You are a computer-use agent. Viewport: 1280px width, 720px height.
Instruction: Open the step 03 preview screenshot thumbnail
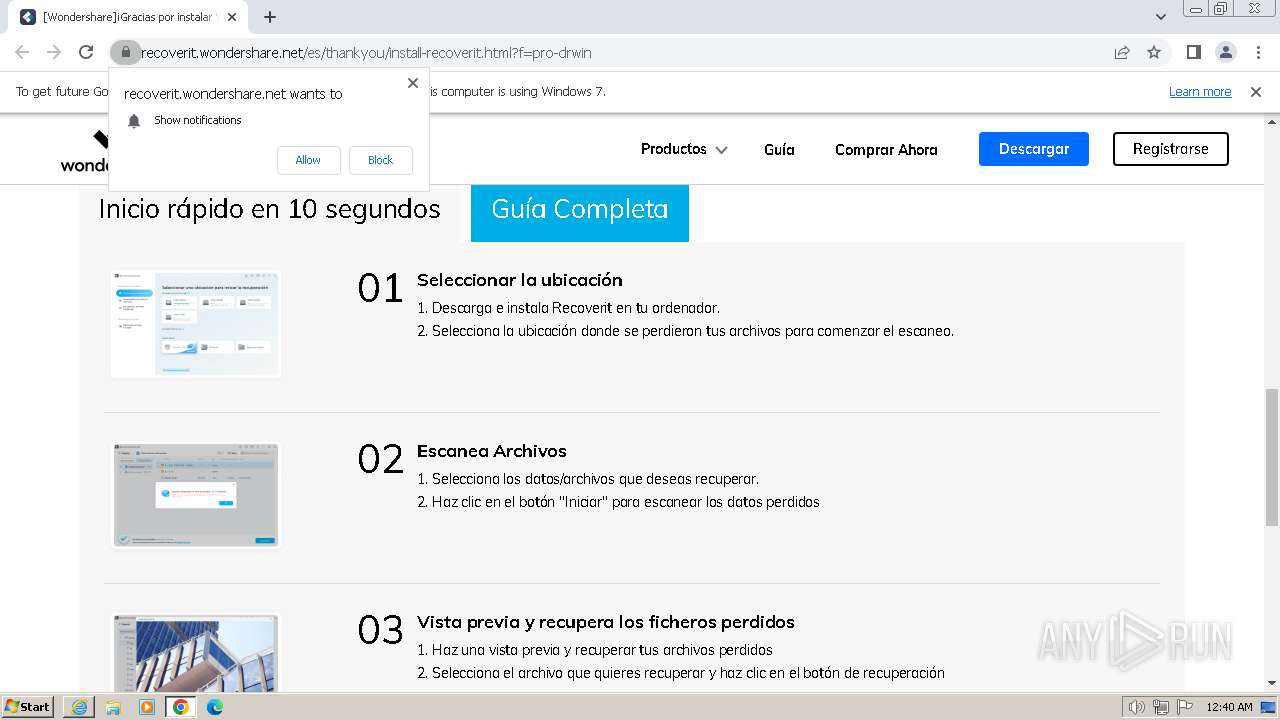[195, 654]
